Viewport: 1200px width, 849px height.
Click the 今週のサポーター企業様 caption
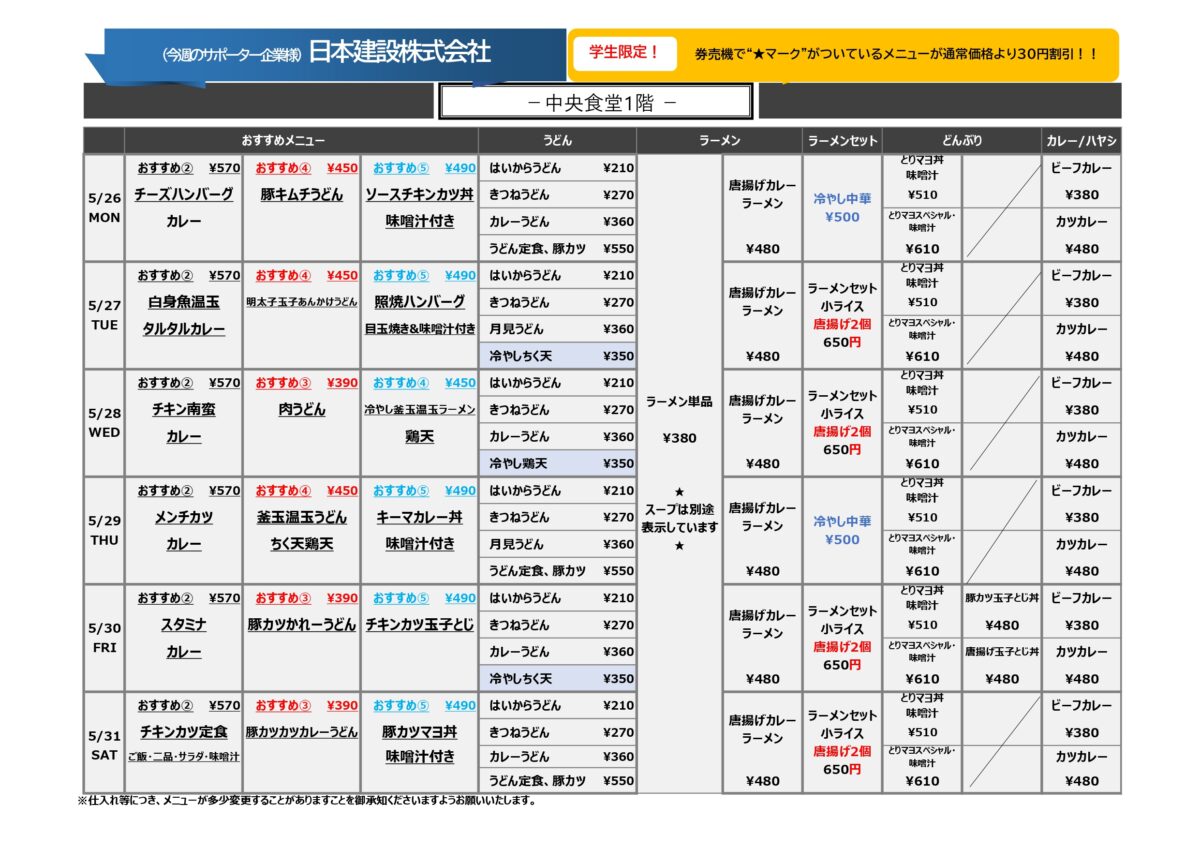[231, 55]
